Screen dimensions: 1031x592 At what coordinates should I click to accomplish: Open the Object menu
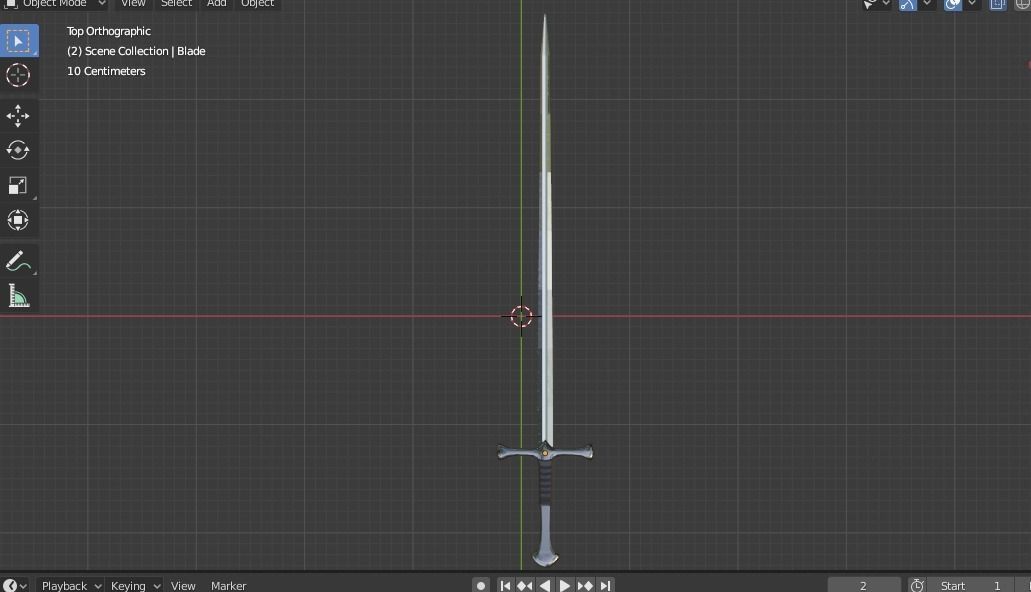(x=257, y=4)
